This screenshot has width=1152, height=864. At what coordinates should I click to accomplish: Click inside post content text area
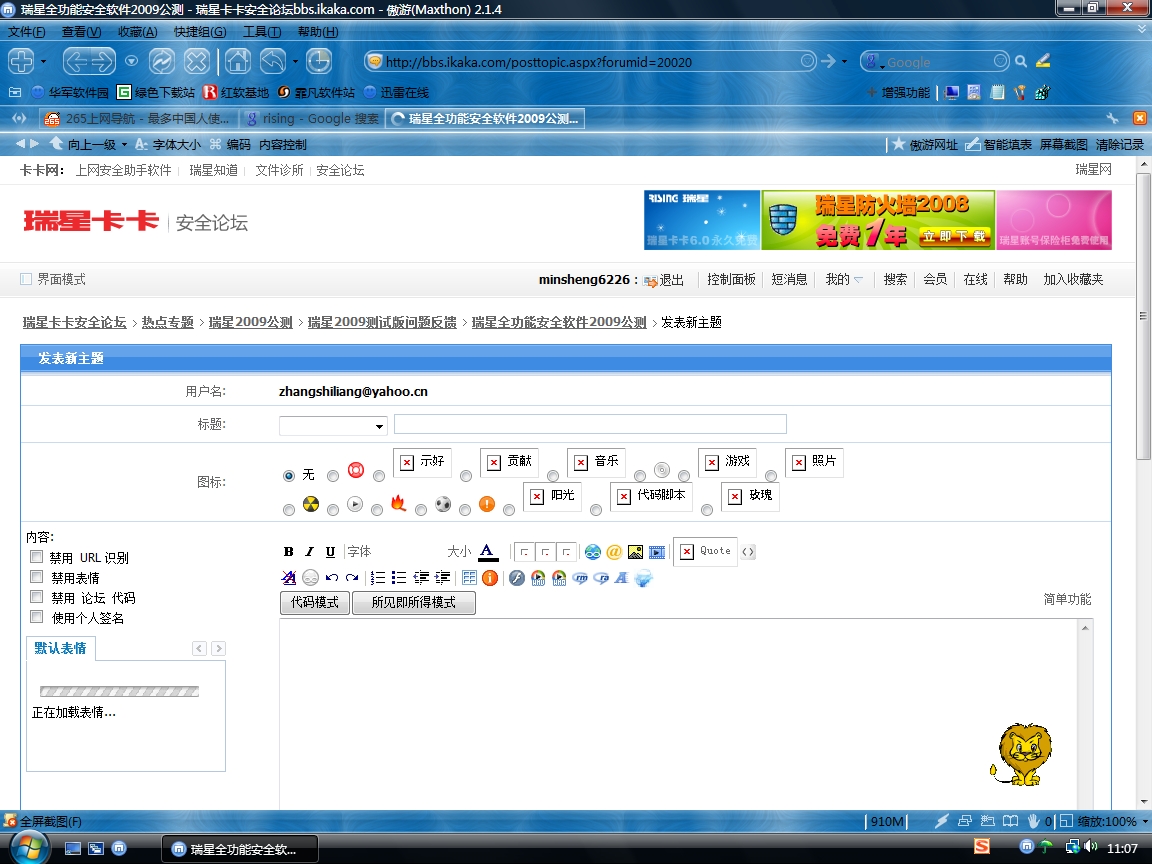click(680, 713)
